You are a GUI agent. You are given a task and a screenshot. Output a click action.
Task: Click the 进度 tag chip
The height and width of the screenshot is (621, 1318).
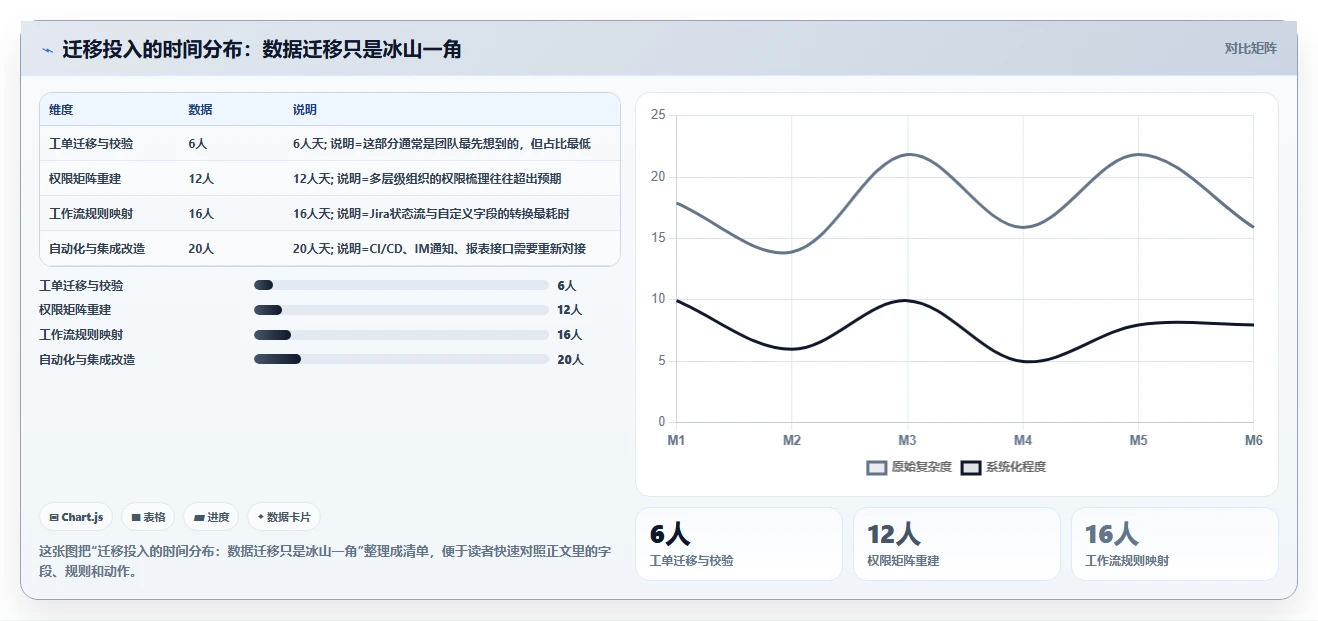(x=211, y=517)
